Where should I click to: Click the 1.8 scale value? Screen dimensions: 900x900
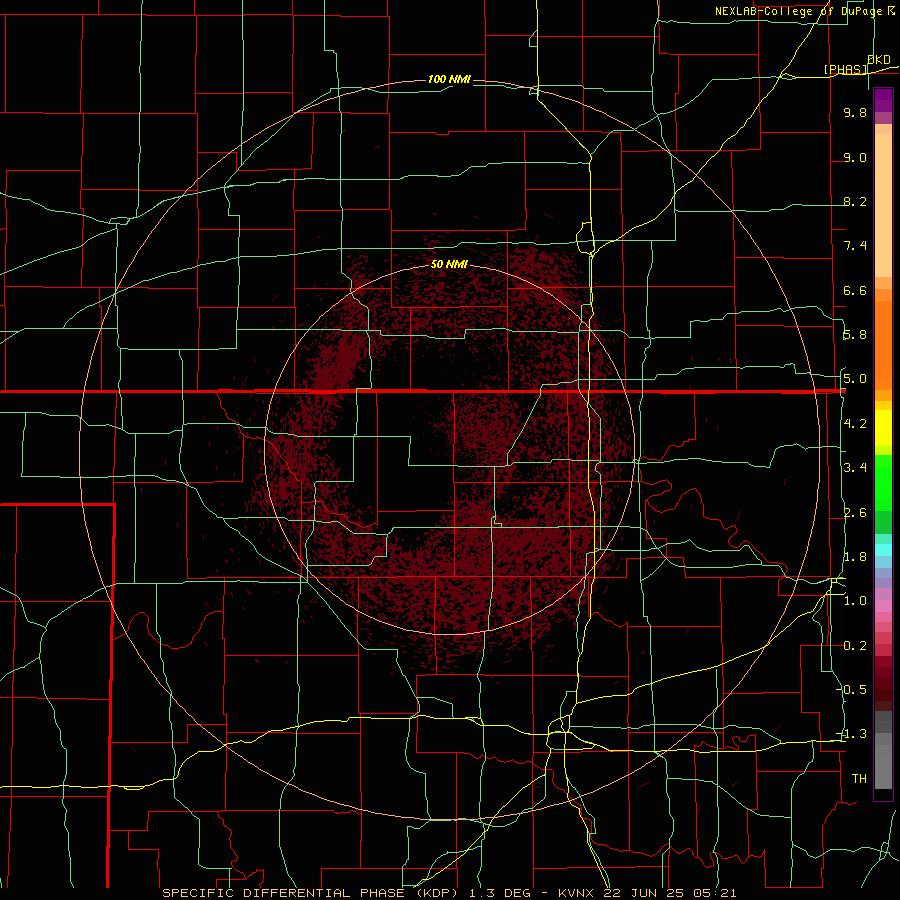pyautogui.click(x=855, y=557)
